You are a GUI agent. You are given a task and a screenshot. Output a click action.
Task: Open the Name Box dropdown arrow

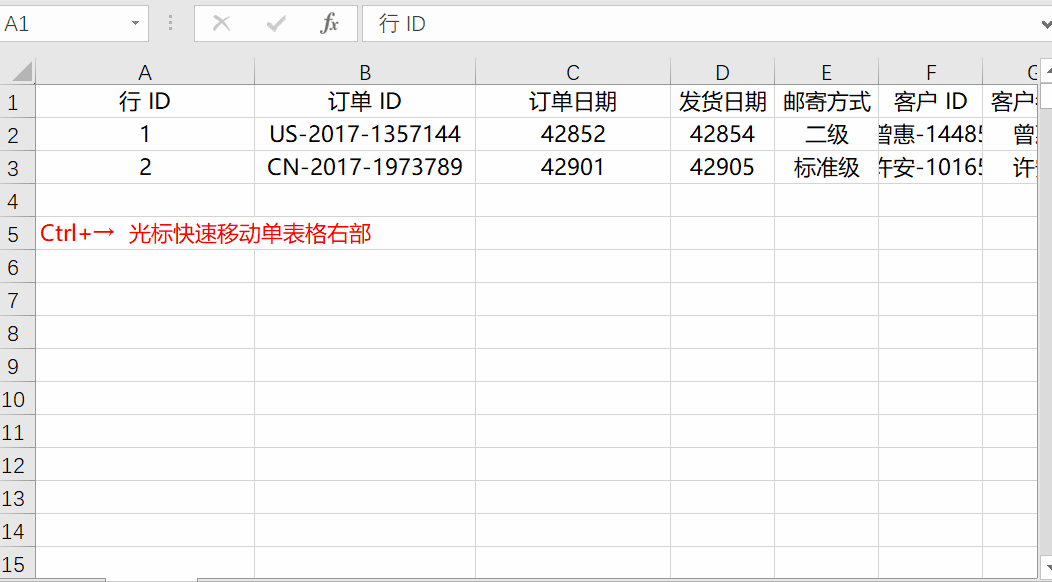135,23
